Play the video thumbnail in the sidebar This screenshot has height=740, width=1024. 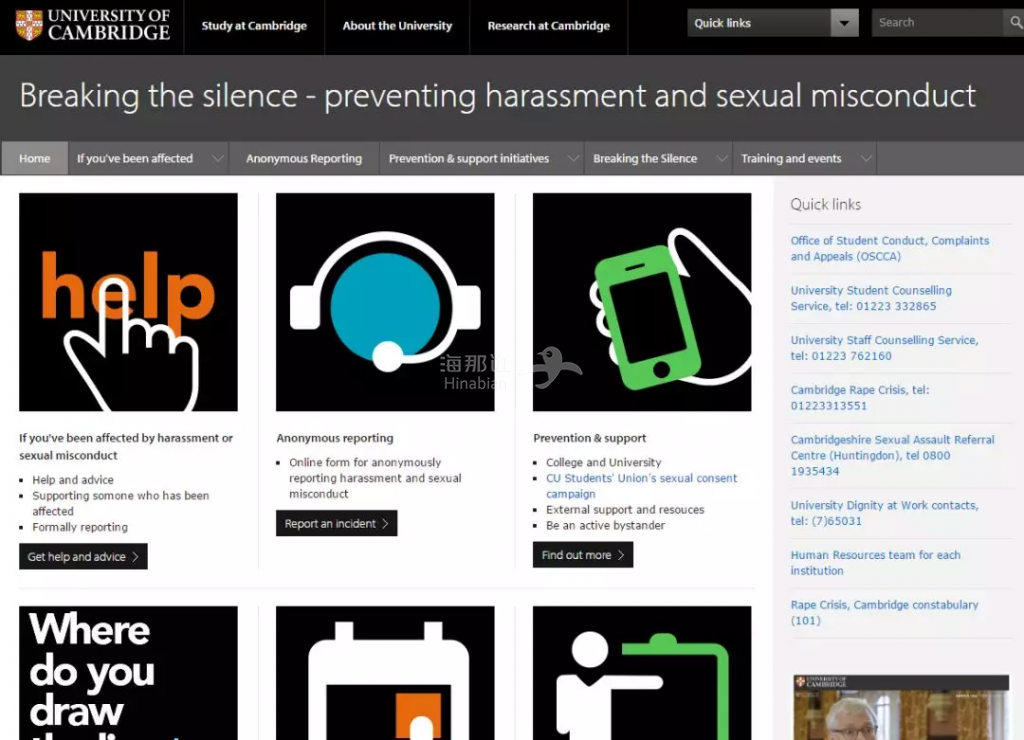click(901, 707)
